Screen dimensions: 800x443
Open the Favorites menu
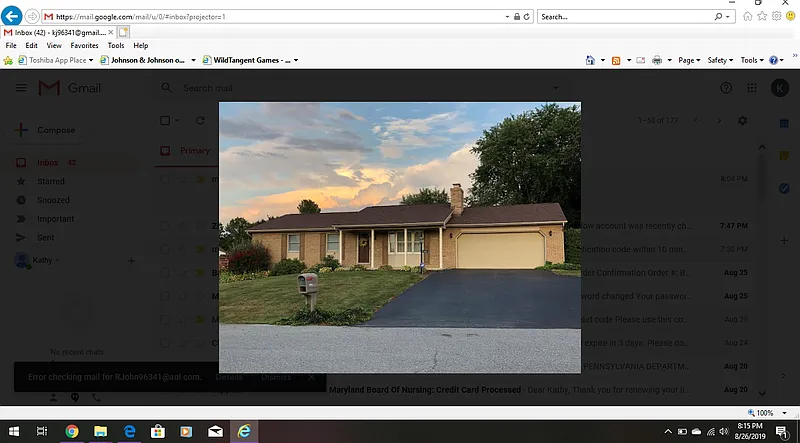point(84,45)
